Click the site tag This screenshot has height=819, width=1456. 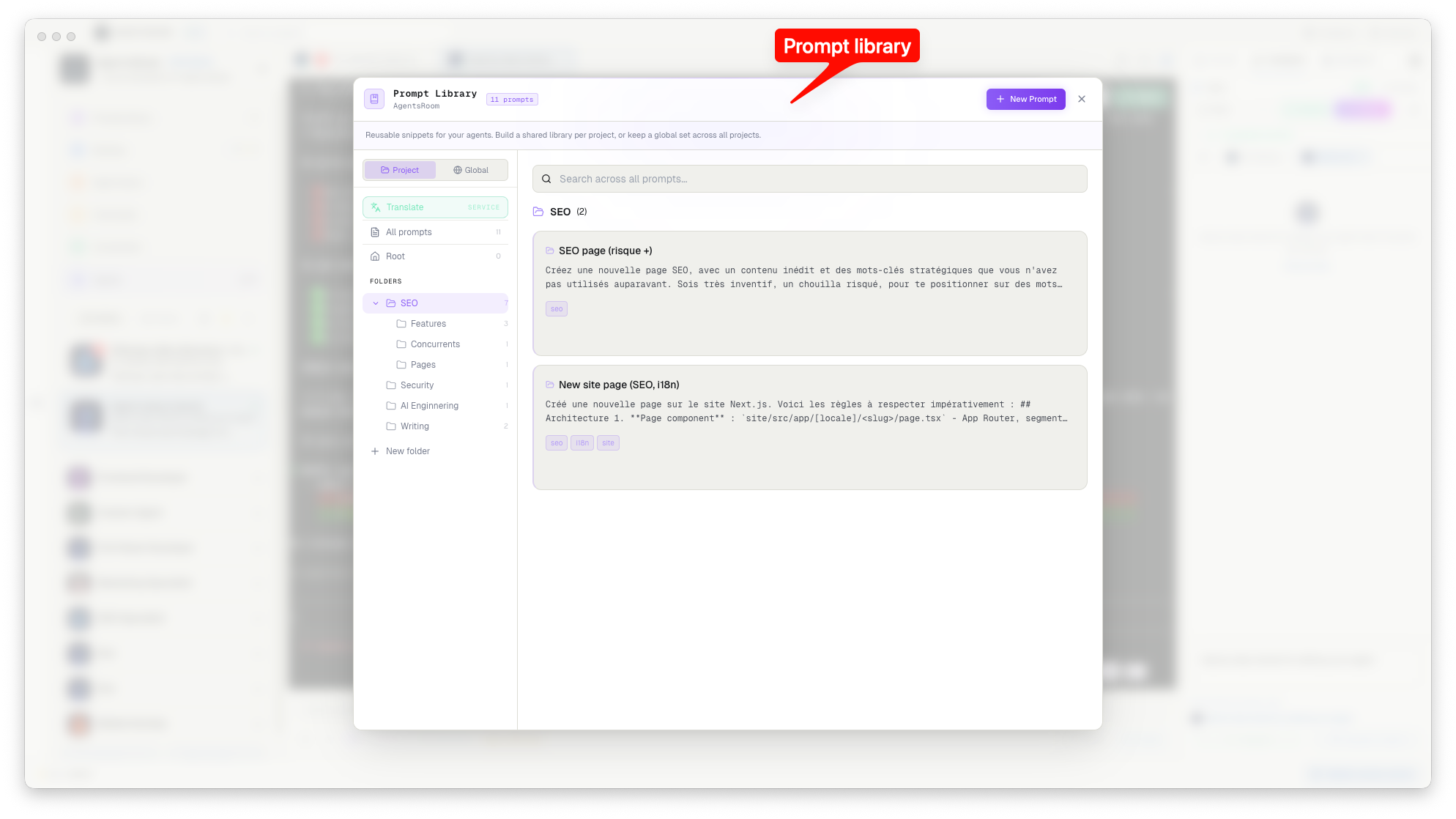[608, 443]
